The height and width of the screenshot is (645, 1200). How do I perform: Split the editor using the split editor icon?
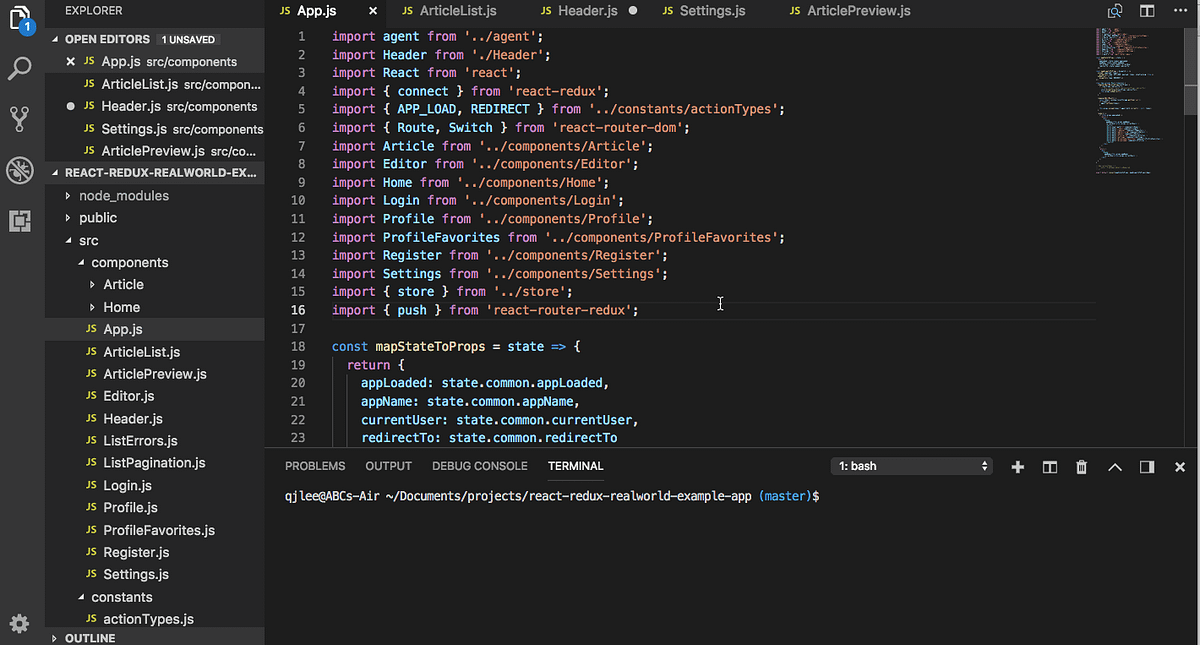[x=1146, y=10]
